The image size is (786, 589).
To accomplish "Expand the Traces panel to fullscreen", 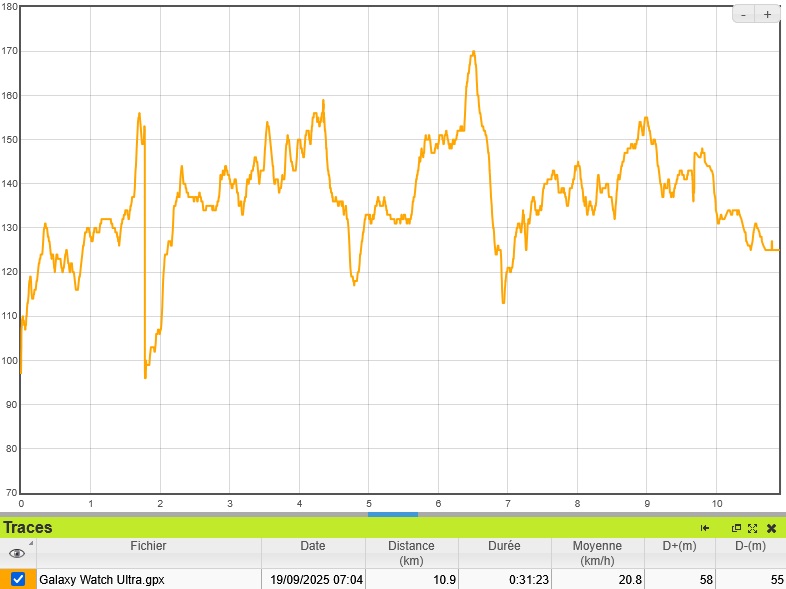I will click(x=752, y=528).
